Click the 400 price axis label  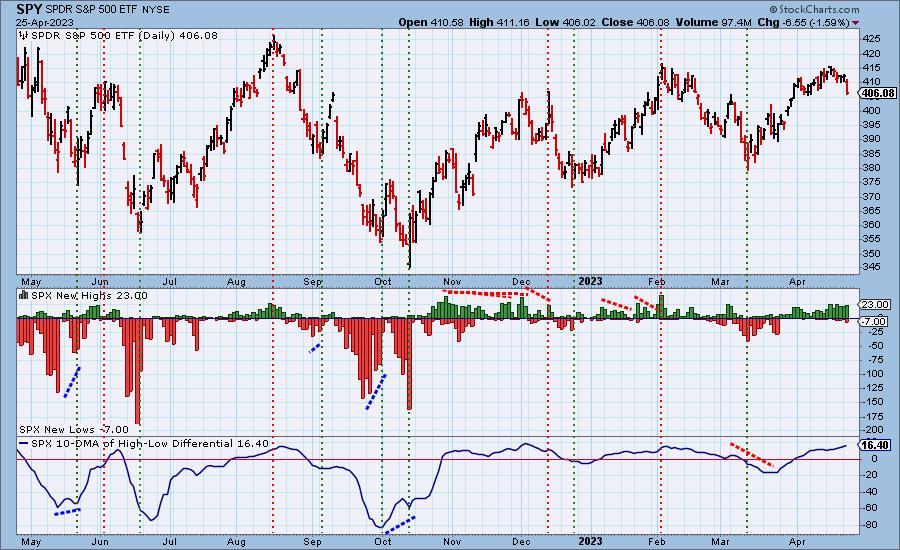tap(872, 110)
